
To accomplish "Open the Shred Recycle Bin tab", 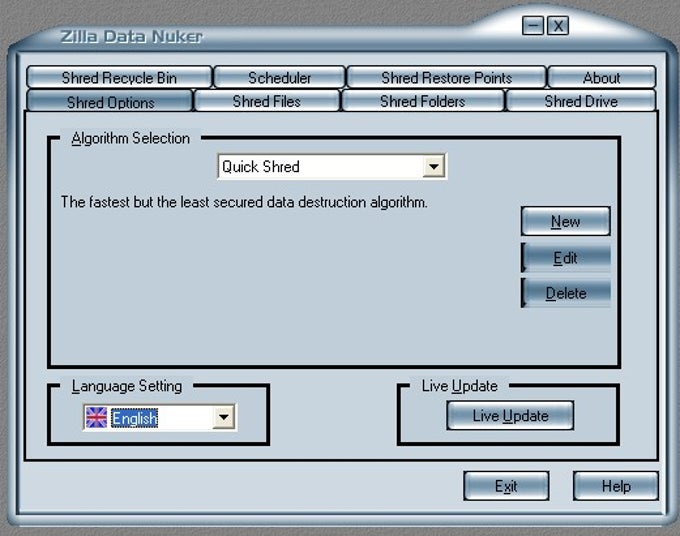I will [x=119, y=78].
